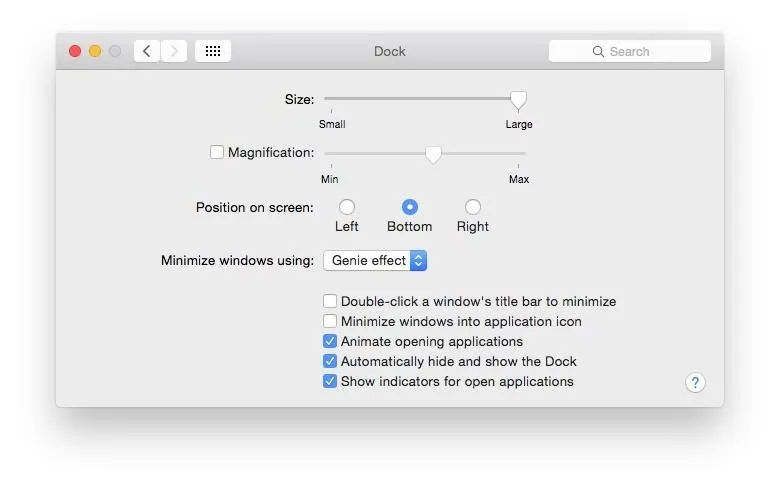This screenshot has height=487, width=780.
Task: Open help with the question mark button
Action: point(695,383)
